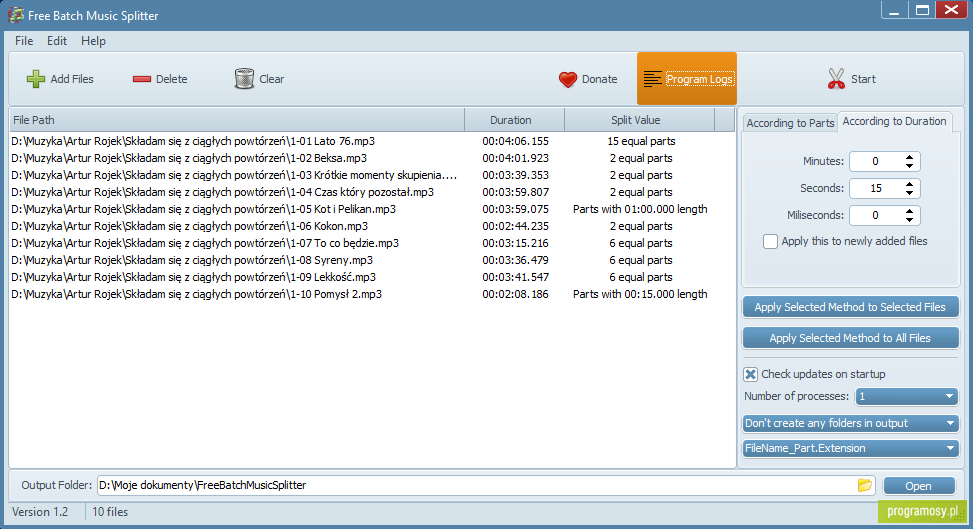
Task: Click the red heart Donate icon
Action: point(568,79)
